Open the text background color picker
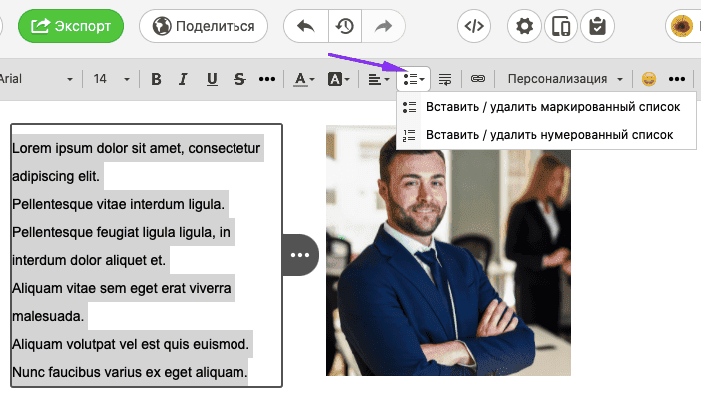This screenshot has width=701, height=403. pyautogui.click(x=338, y=79)
